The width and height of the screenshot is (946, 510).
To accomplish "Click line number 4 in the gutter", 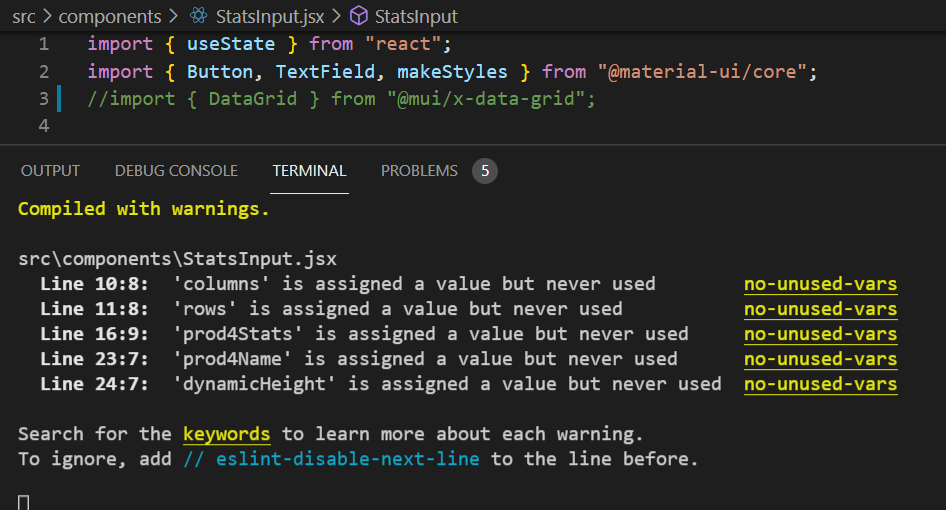I will (44, 126).
